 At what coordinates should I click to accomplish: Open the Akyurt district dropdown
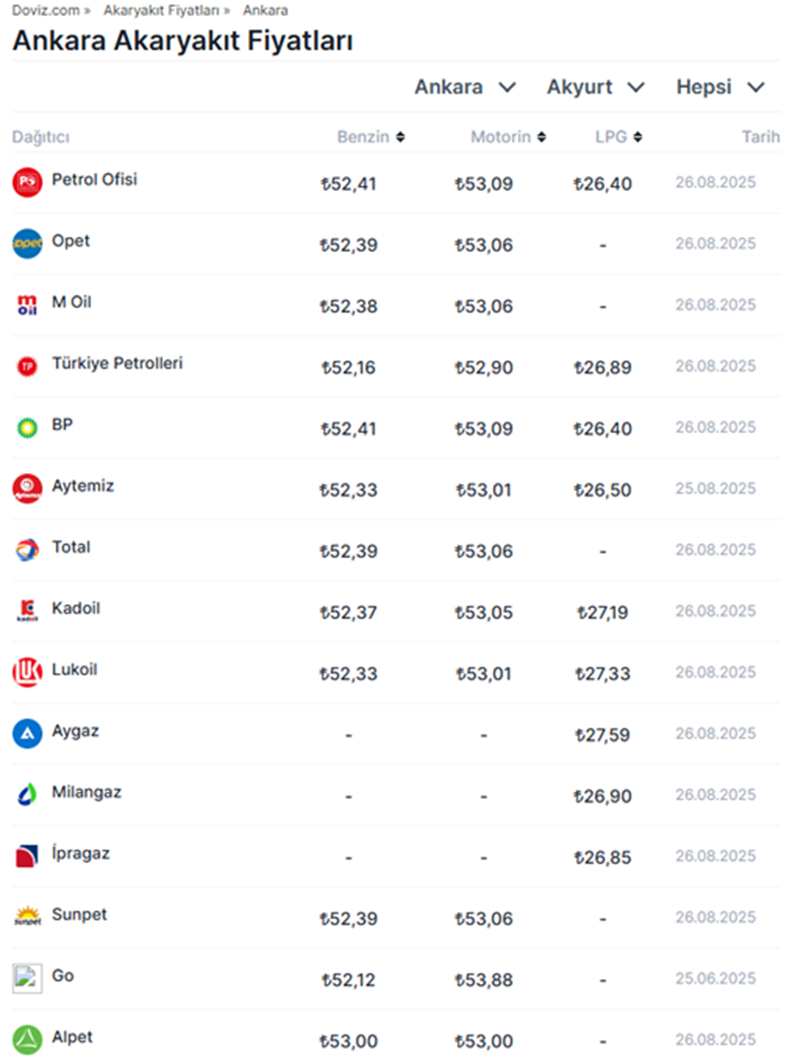(595, 87)
